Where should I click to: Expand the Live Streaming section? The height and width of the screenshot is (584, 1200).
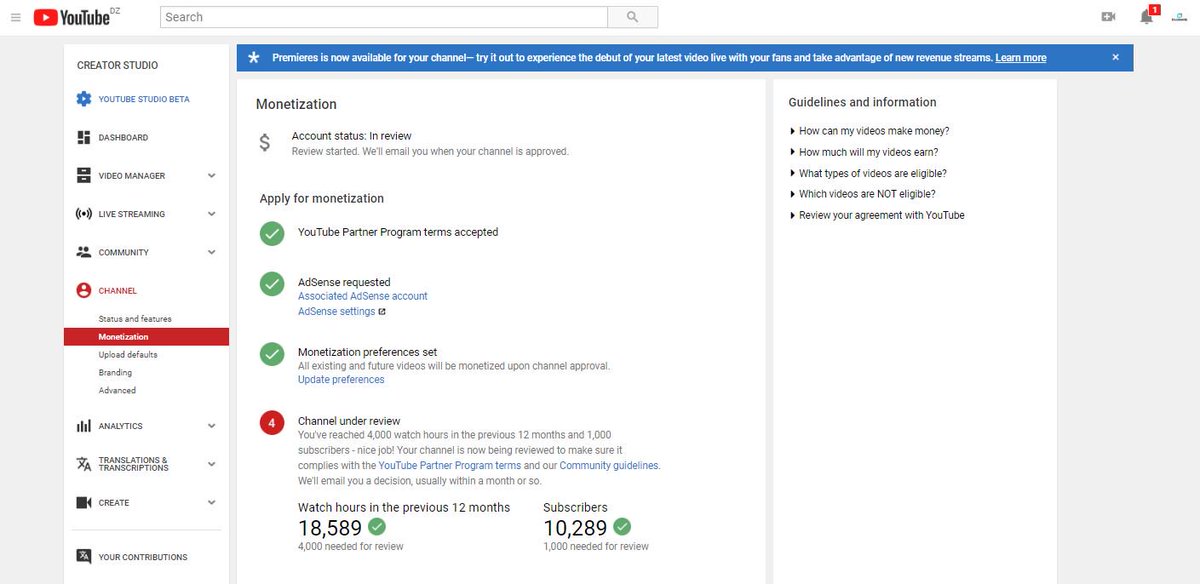pyautogui.click(x=211, y=214)
